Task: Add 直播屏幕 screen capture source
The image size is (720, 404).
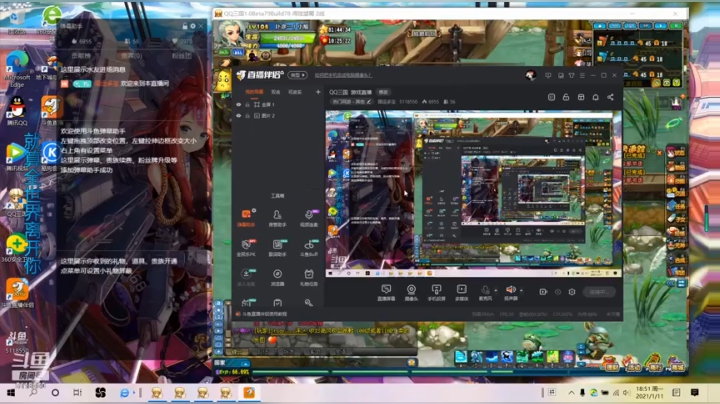Action: point(386,292)
